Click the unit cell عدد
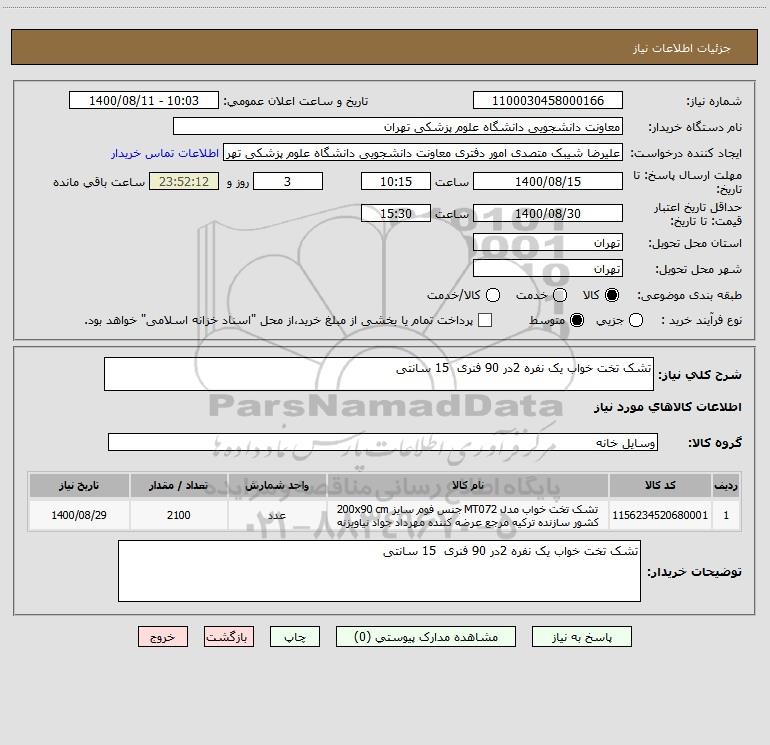770x745 pixels. (x=277, y=515)
